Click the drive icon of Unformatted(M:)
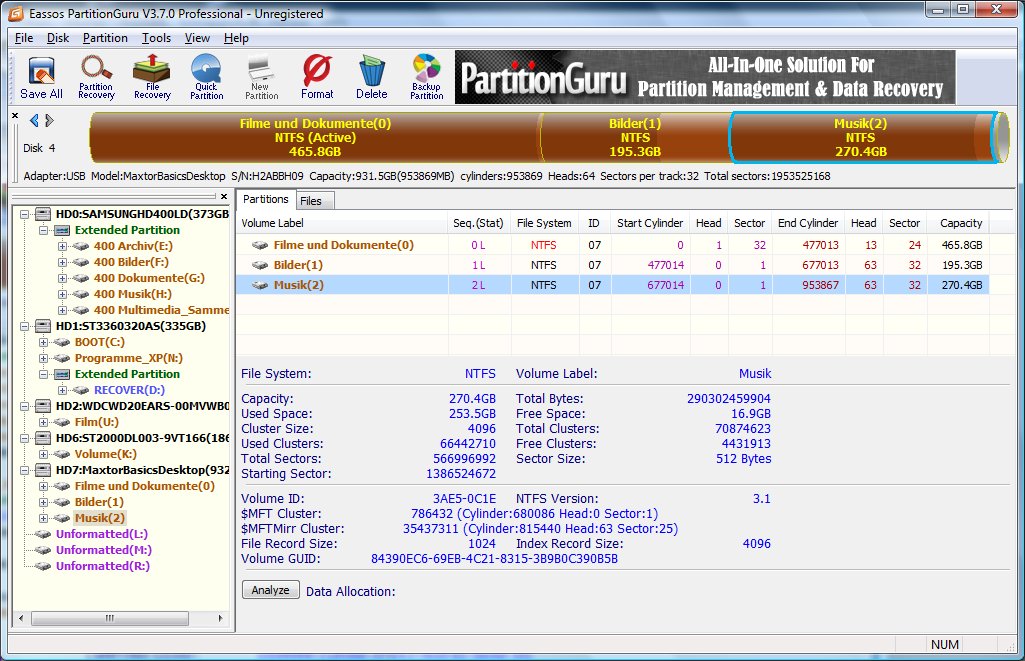Viewport: 1025px width, 661px height. pyautogui.click(x=43, y=551)
